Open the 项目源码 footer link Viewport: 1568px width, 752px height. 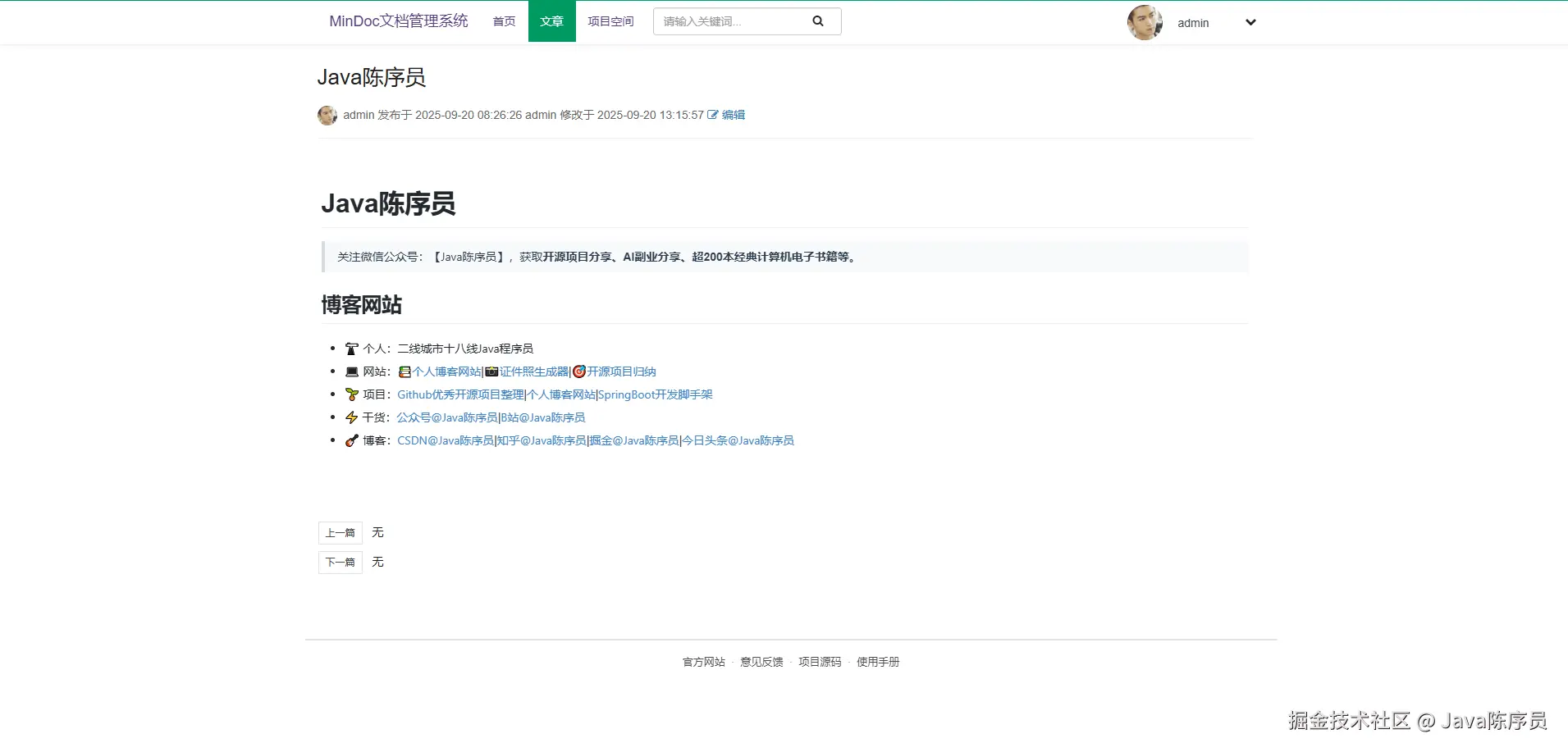point(820,663)
